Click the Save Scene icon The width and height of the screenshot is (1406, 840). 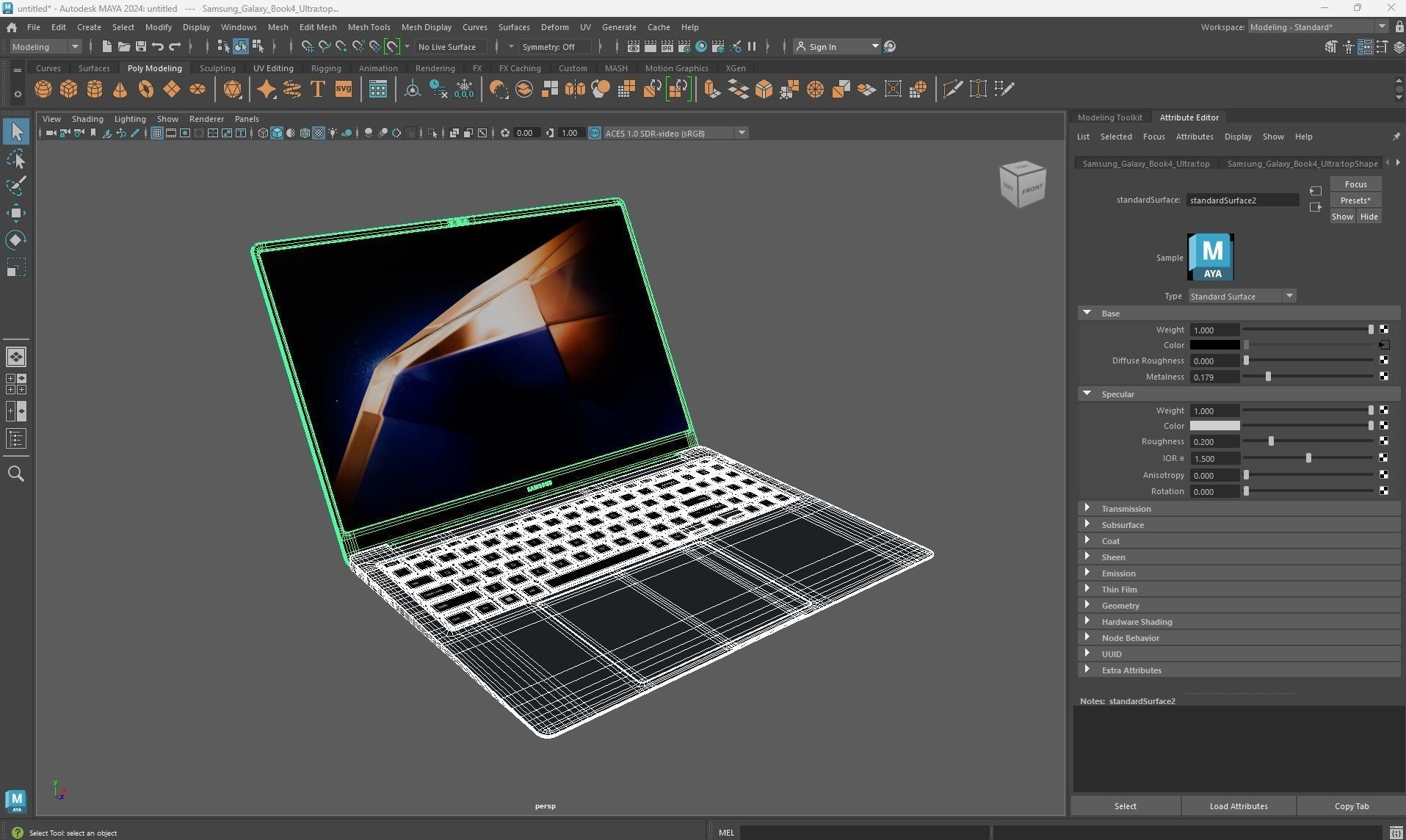pos(141,47)
